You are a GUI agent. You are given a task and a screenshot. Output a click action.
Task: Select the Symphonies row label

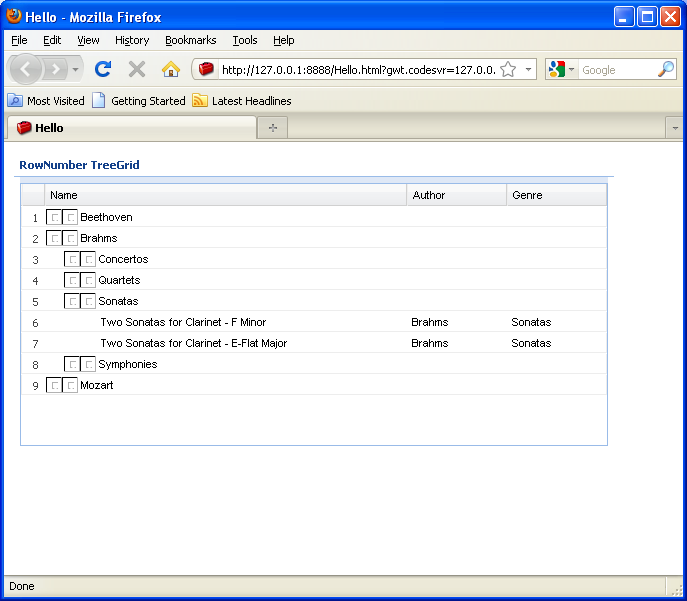tap(127, 364)
